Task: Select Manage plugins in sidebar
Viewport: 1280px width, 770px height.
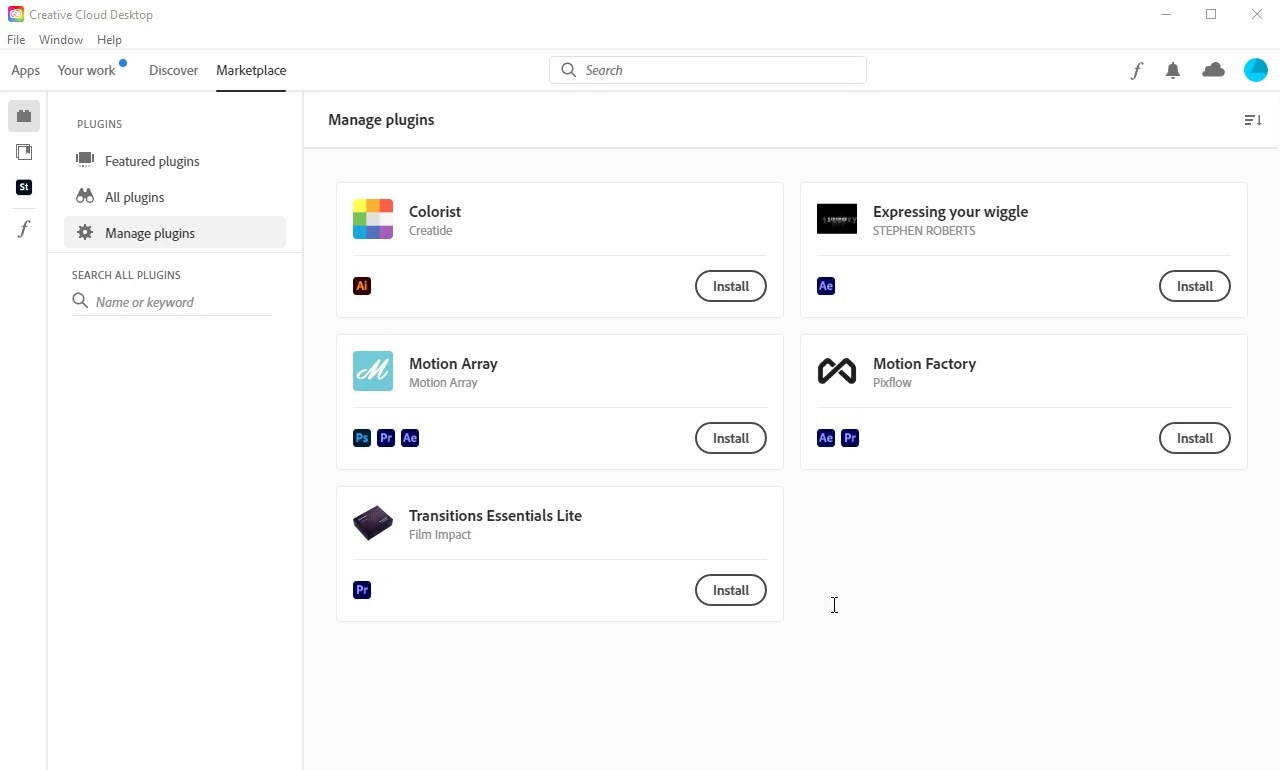Action: coord(175,233)
